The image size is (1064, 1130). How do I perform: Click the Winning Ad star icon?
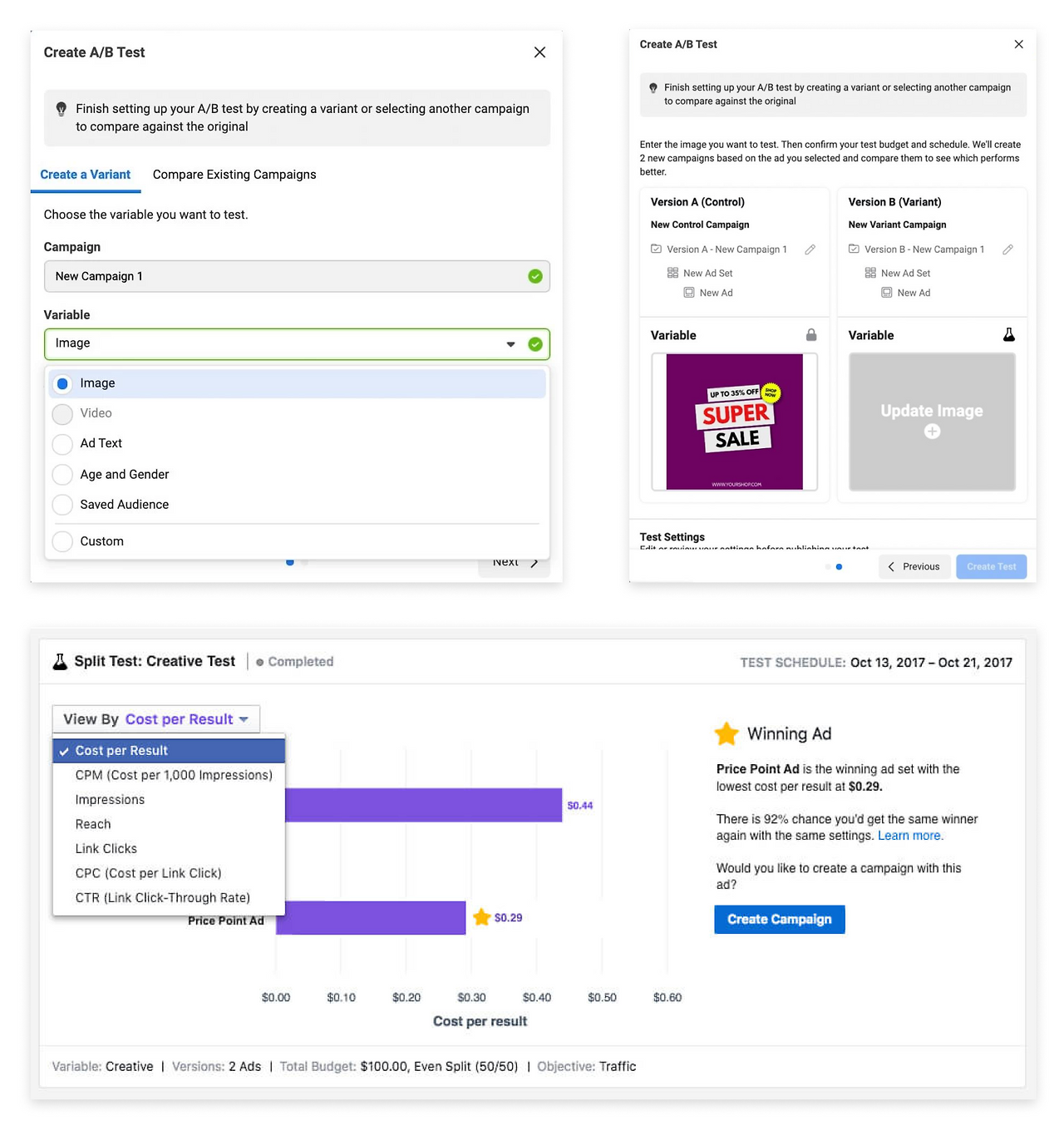coord(727,733)
